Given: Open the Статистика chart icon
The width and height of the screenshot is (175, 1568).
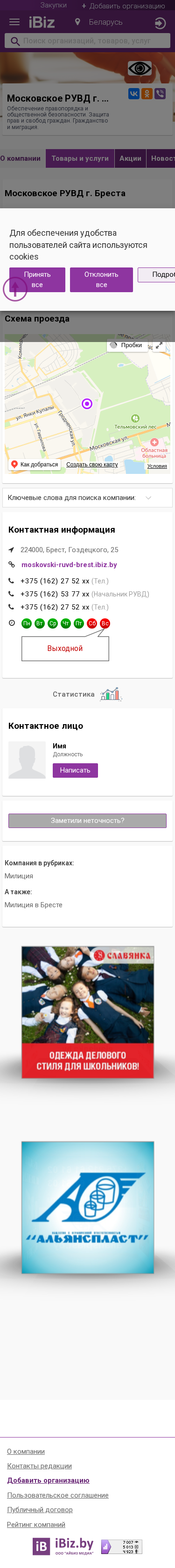Looking at the screenshot, I should click(x=111, y=694).
